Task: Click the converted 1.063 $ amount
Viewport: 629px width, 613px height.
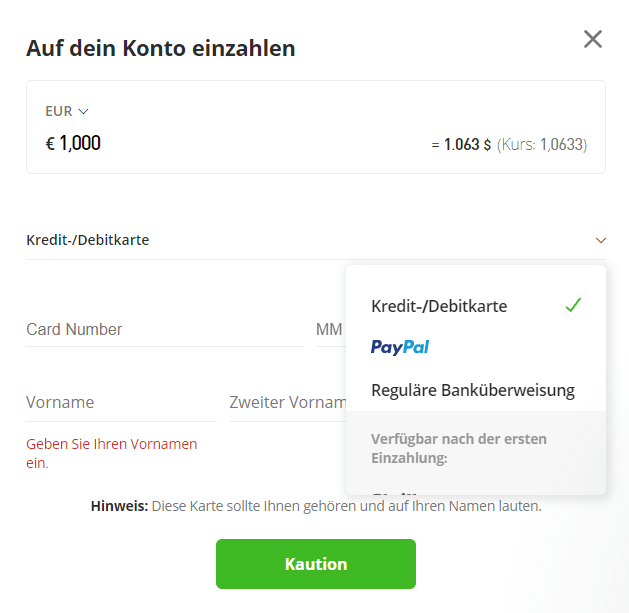Action: (x=466, y=144)
